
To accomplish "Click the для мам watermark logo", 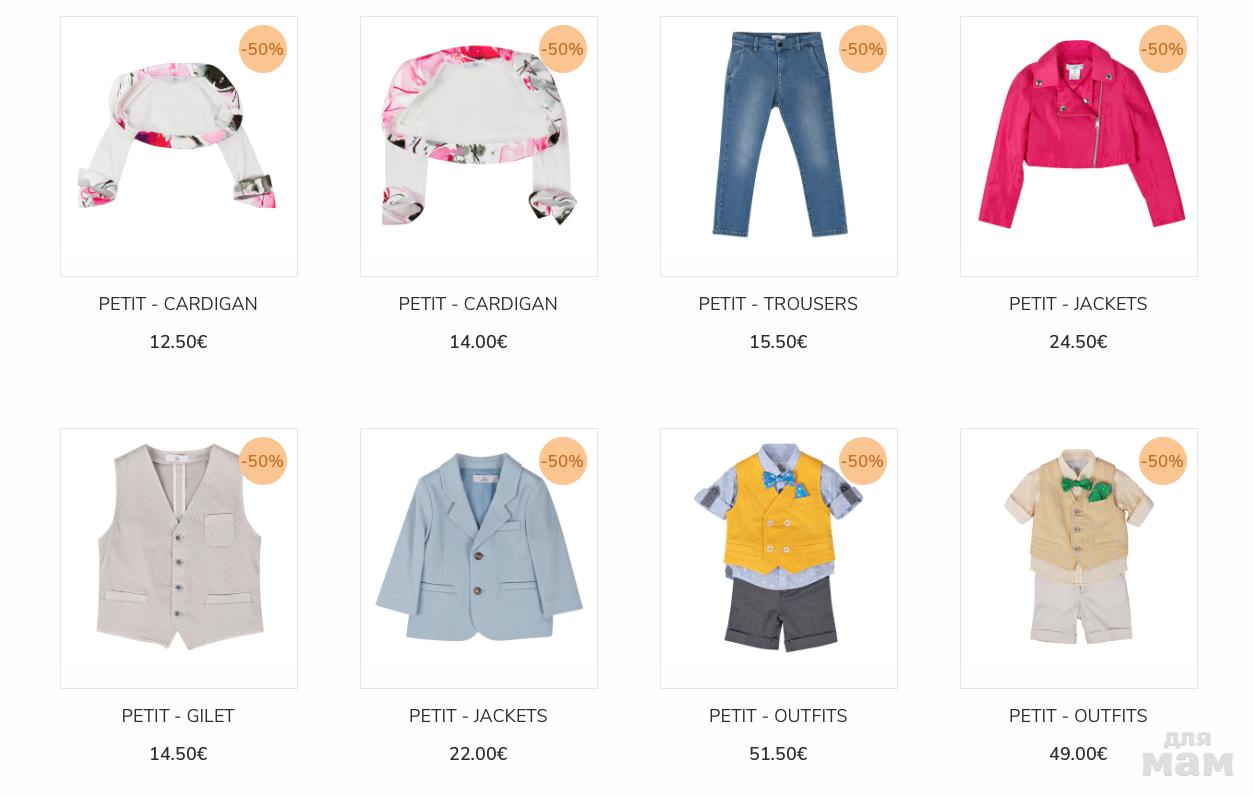I will pos(1188,754).
